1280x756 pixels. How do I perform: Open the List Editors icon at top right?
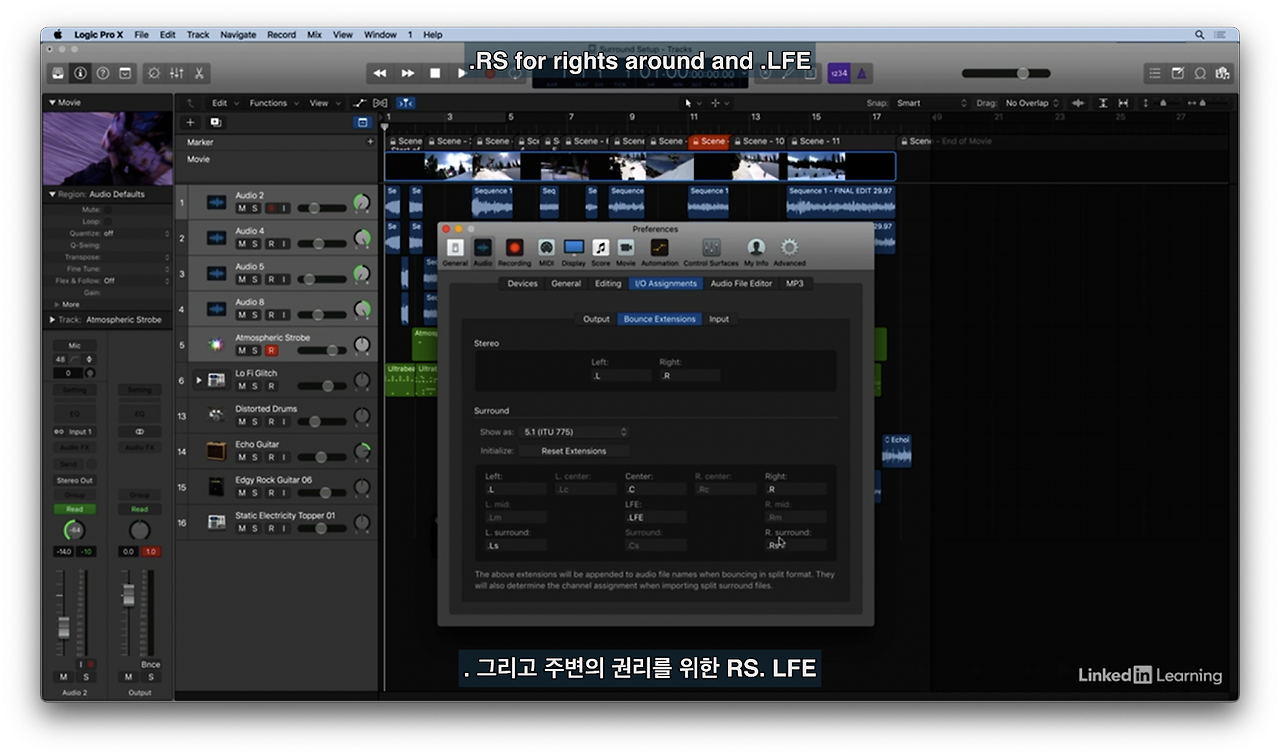click(1155, 73)
